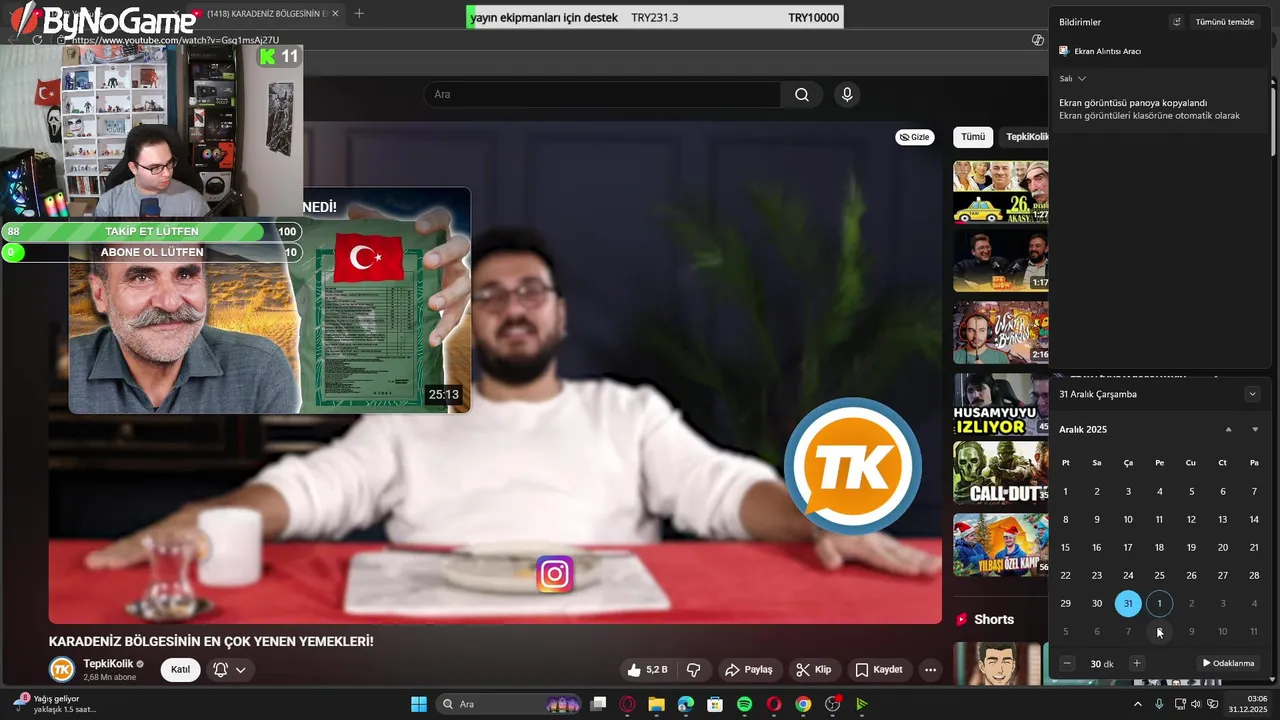Click the Katıl join button
The height and width of the screenshot is (720, 1280).
180,670
